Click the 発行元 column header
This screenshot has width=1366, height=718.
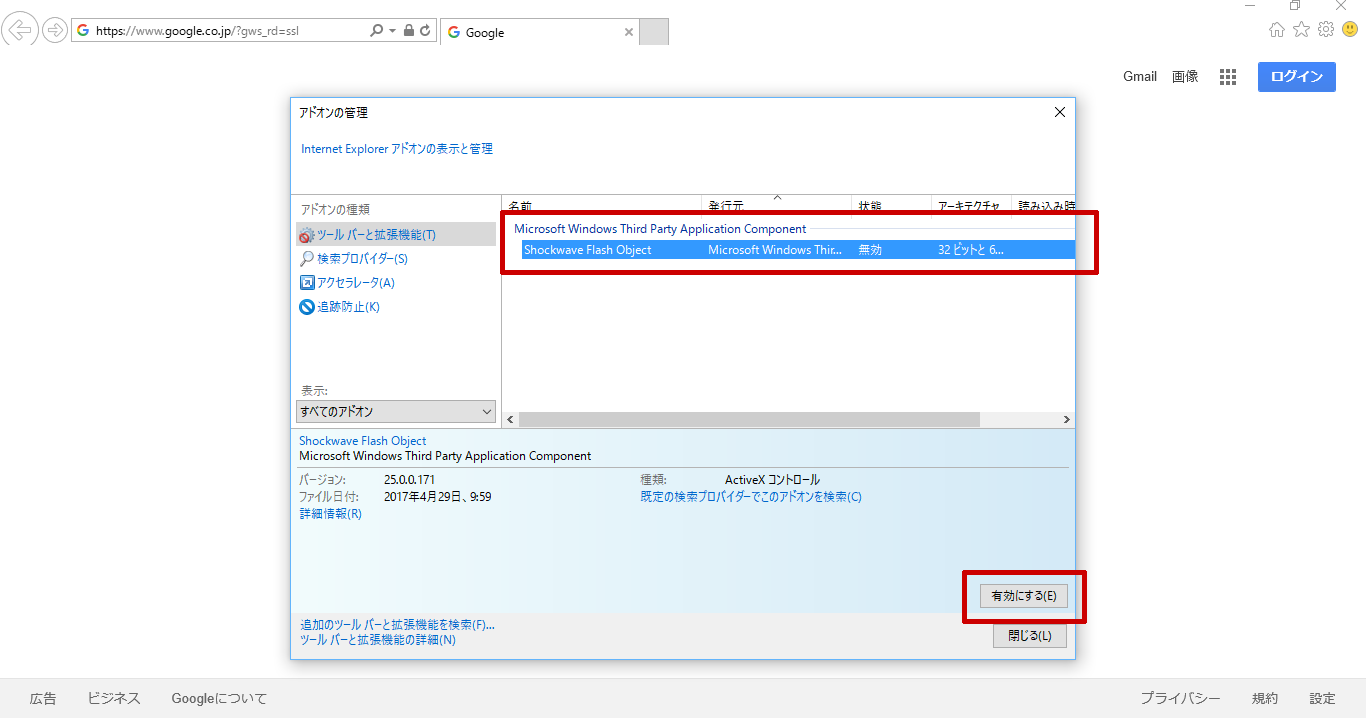776,205
